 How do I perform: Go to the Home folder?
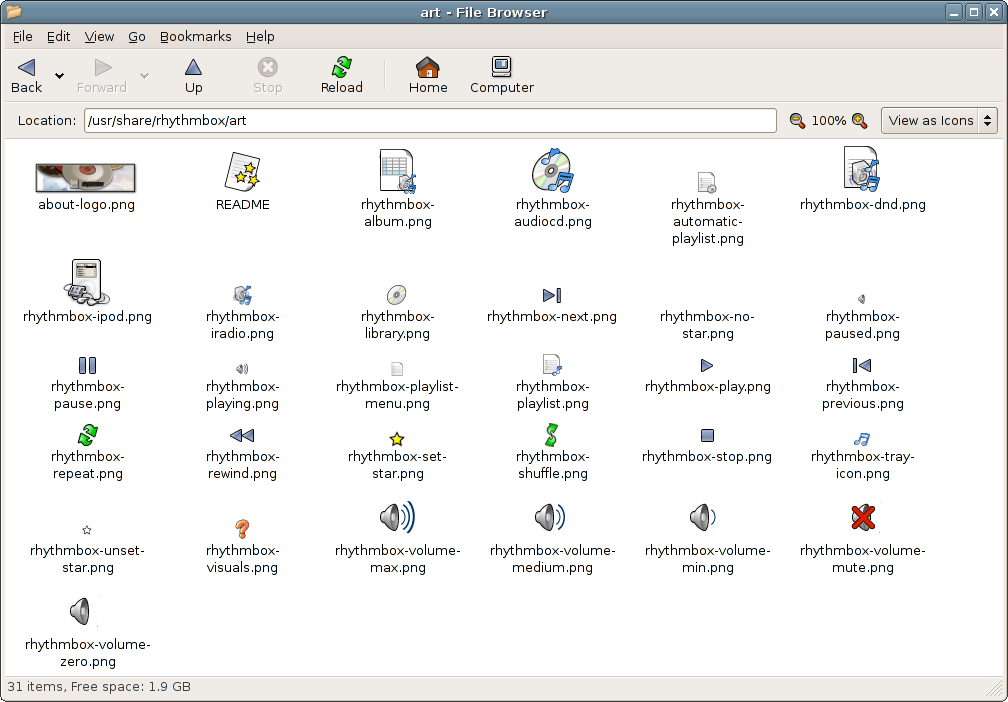(428, 76)
